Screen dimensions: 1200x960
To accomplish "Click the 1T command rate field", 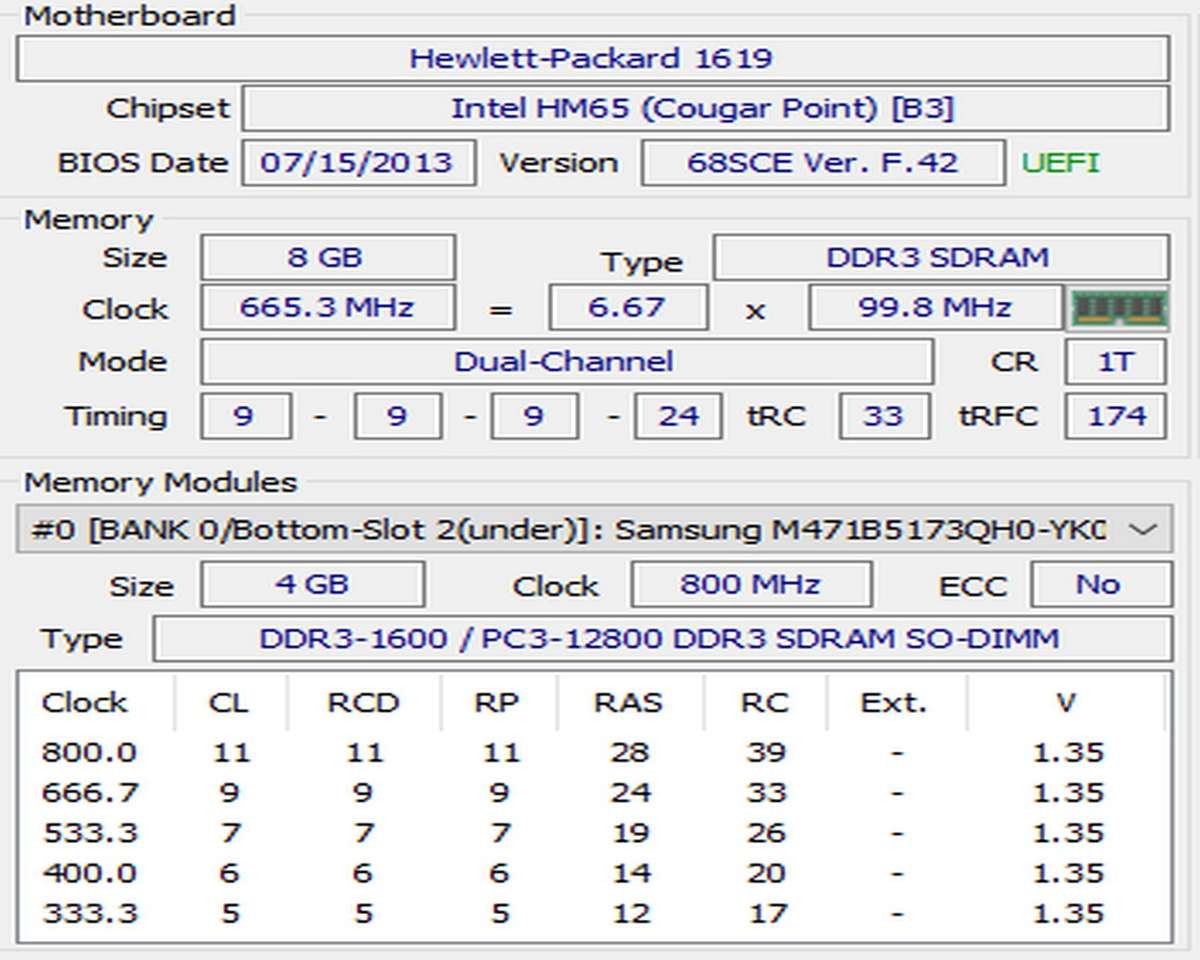I will 1115,362.
